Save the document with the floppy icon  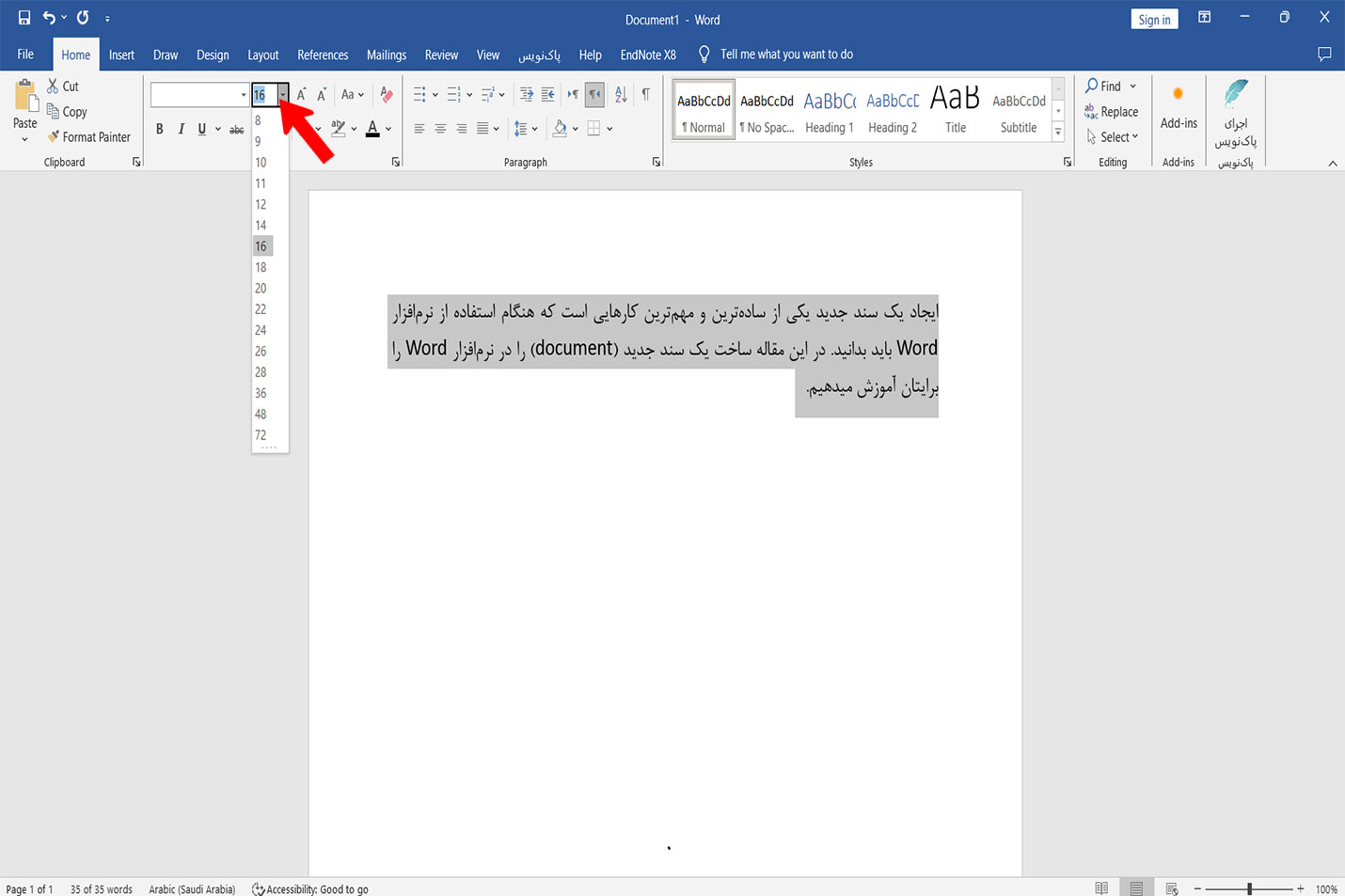[24, 18]
